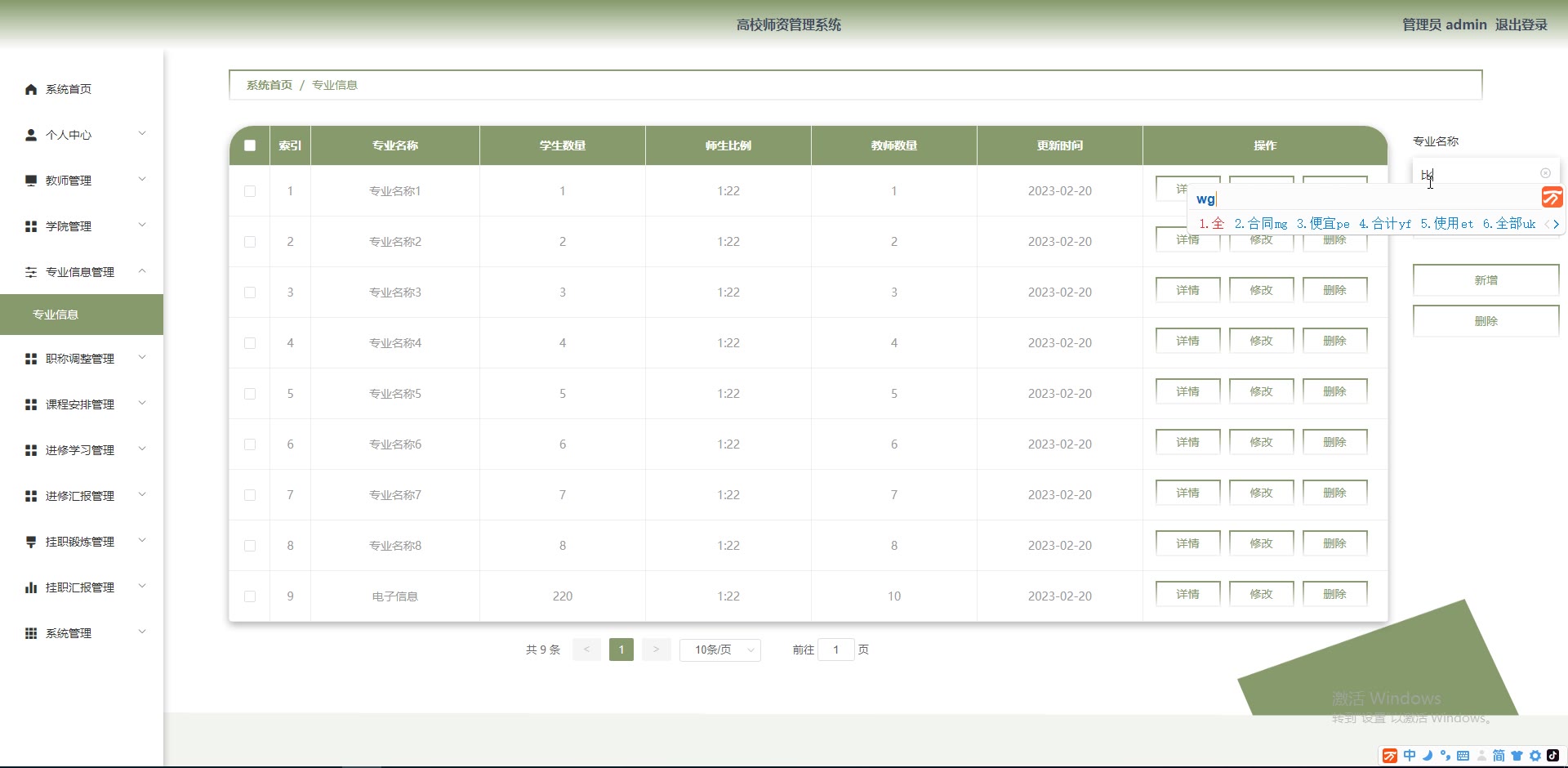Check the row for 电子信息
This screenshot has width=1568, height=768.
[250, 596]
